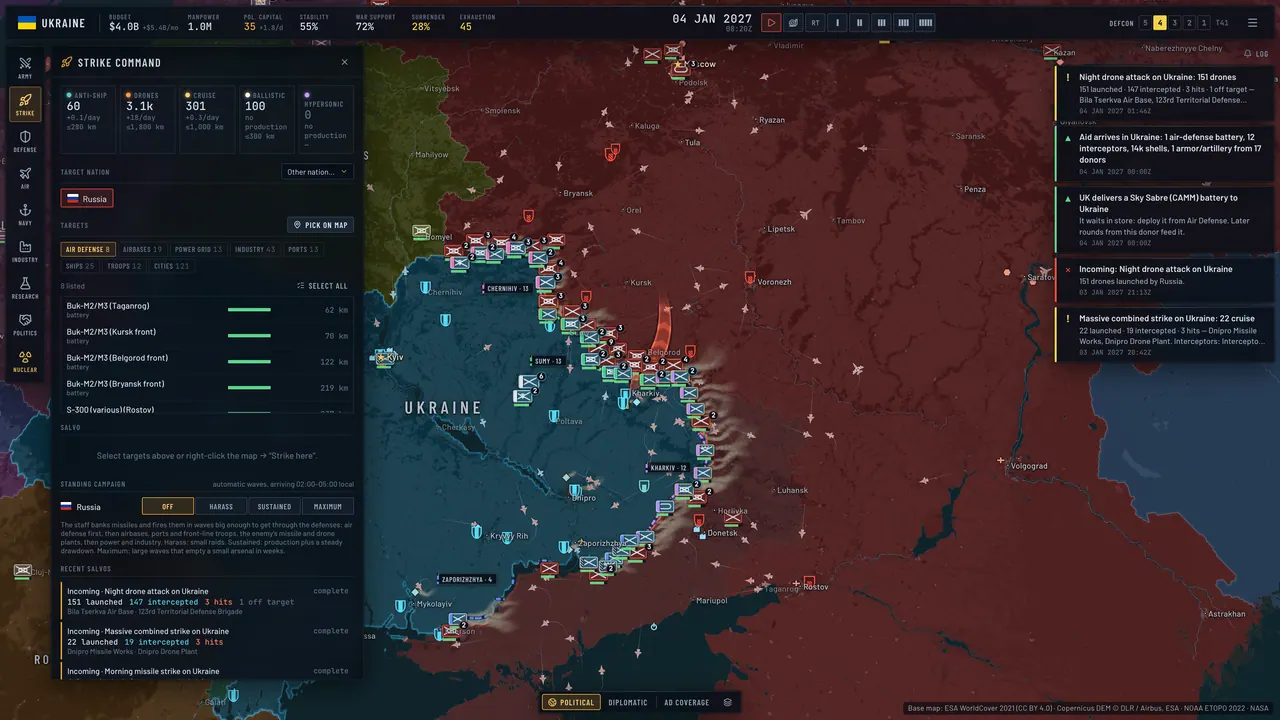Screen dimensions: 1280x720
Task: Switch to the Cities targets tab
Action: (171, 266)
